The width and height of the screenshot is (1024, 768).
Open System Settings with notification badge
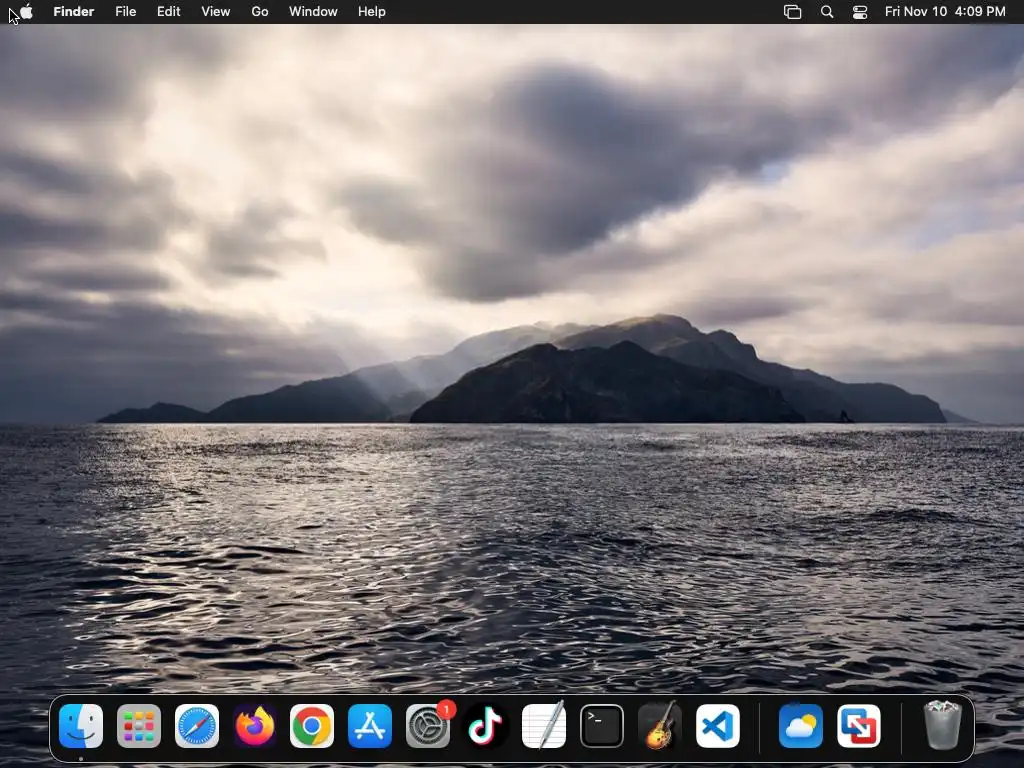(428, 726)
